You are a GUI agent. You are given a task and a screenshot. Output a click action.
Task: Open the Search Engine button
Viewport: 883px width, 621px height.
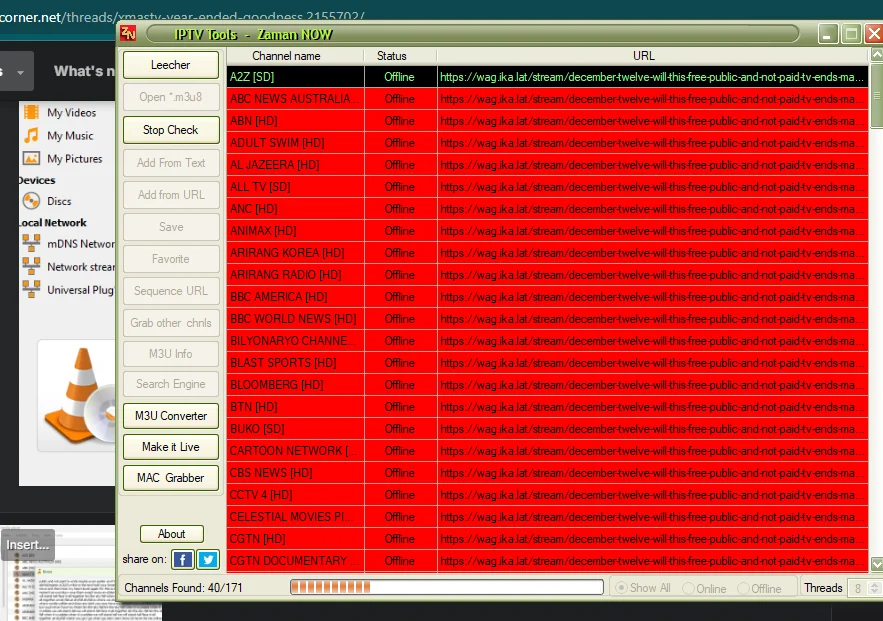(x=171, y=384)
